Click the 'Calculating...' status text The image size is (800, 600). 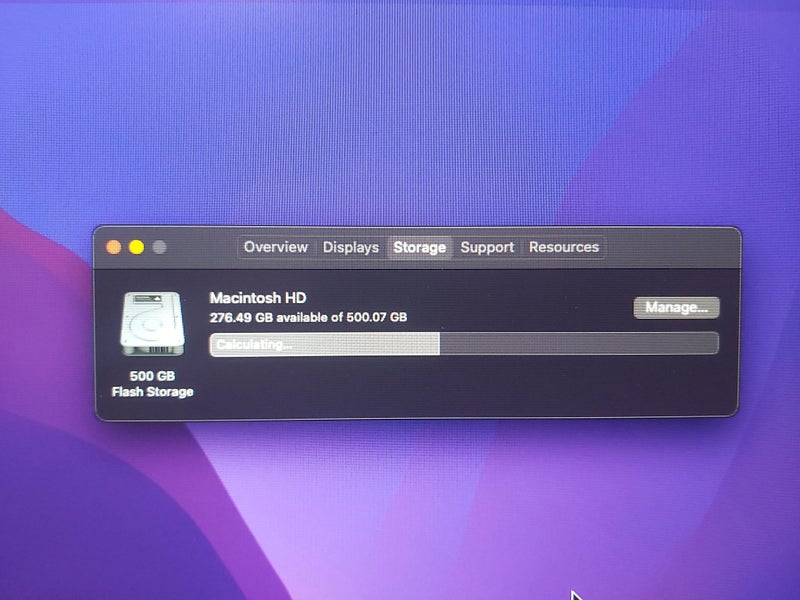(254, 344)
